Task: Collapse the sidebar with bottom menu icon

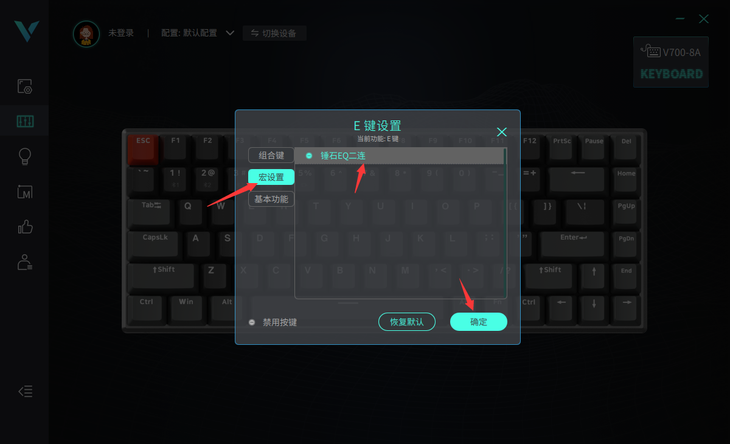Action: pyautogui.click(x=25, y=391)
